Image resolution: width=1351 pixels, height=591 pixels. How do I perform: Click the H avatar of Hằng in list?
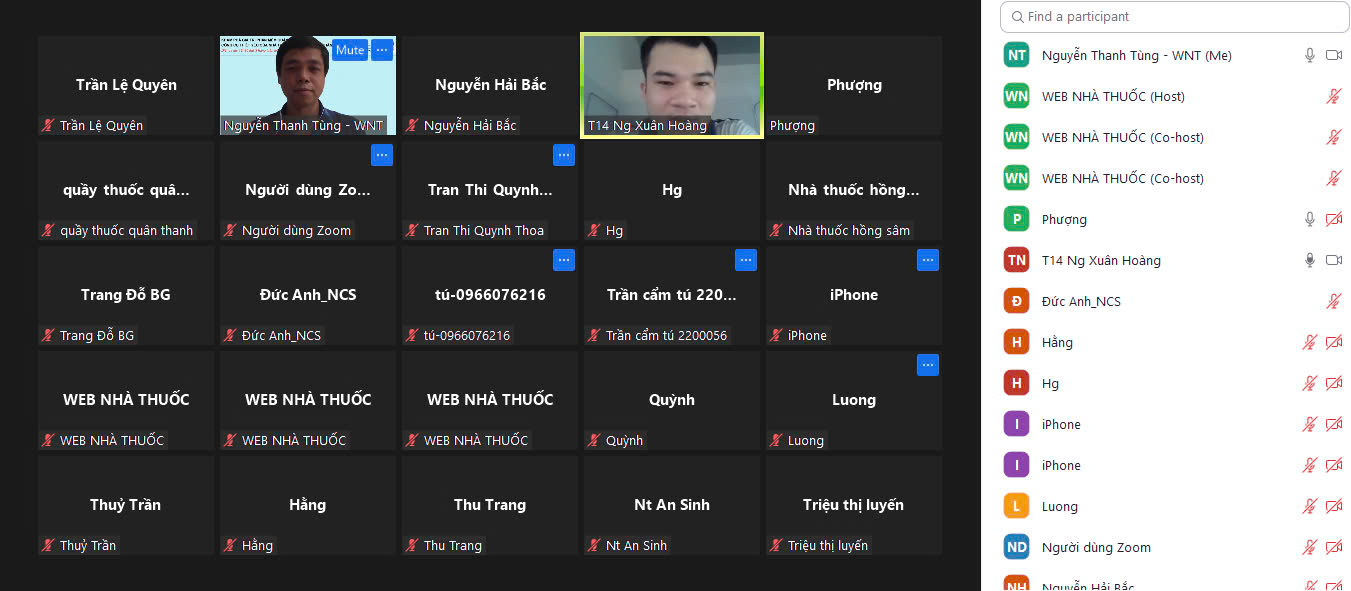[1016, 343]
